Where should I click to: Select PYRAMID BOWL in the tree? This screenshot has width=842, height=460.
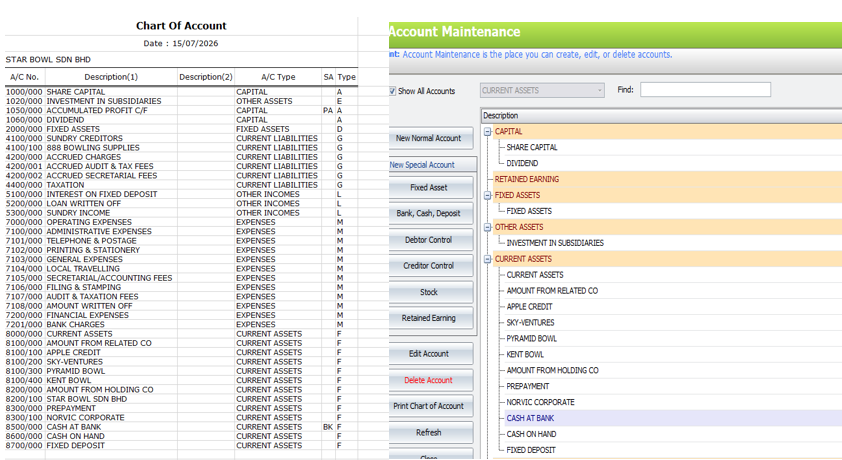532,339
